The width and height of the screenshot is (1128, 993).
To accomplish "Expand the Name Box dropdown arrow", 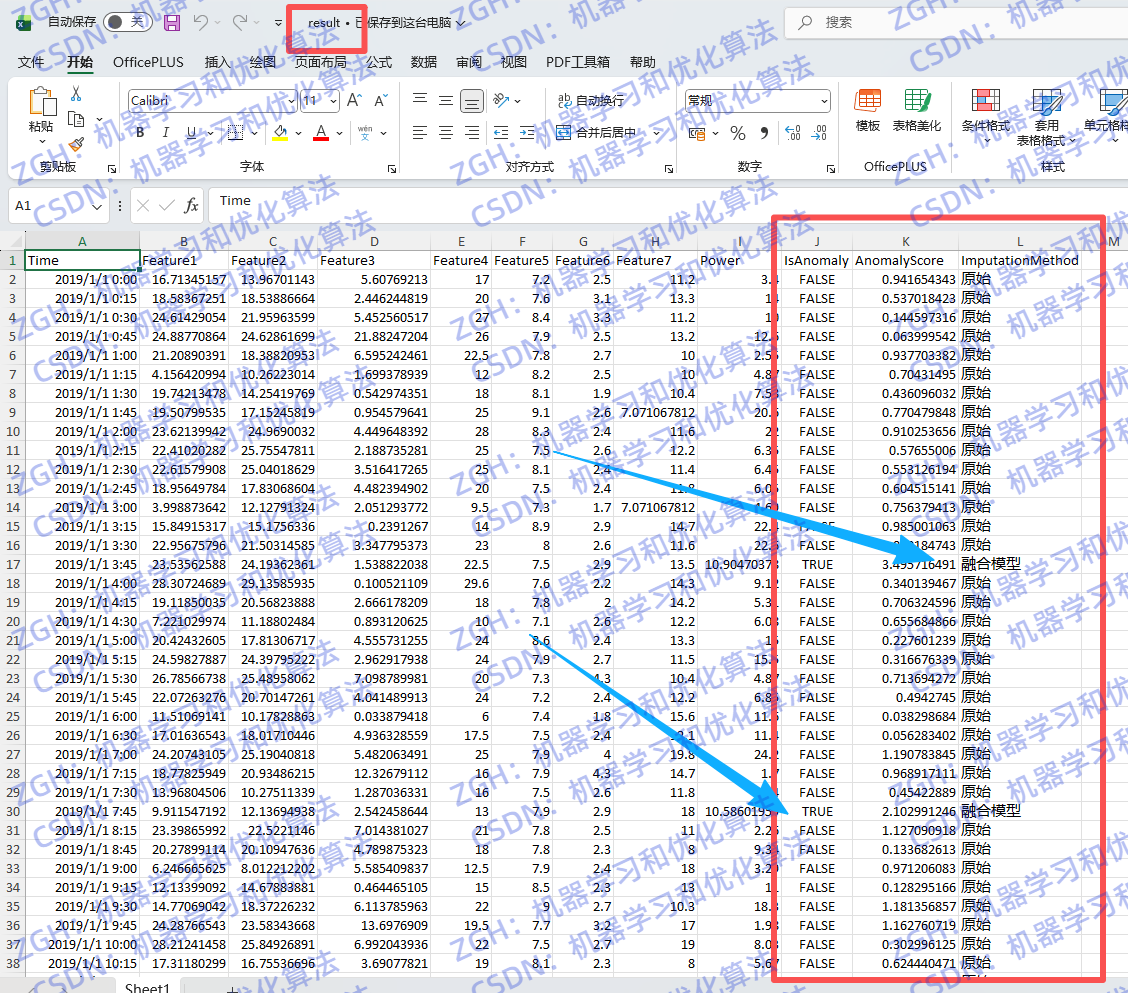I will point(97,206).
